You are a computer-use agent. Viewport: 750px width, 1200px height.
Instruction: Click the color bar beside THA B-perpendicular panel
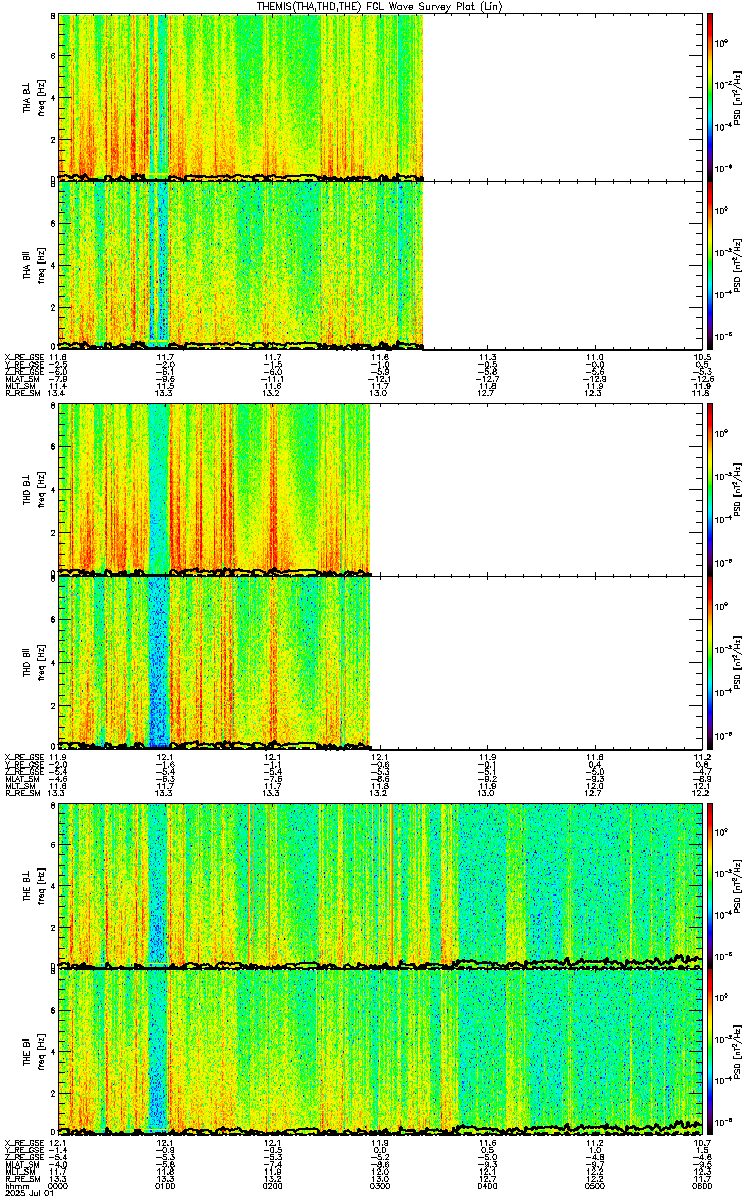click(x=710, y=97)
